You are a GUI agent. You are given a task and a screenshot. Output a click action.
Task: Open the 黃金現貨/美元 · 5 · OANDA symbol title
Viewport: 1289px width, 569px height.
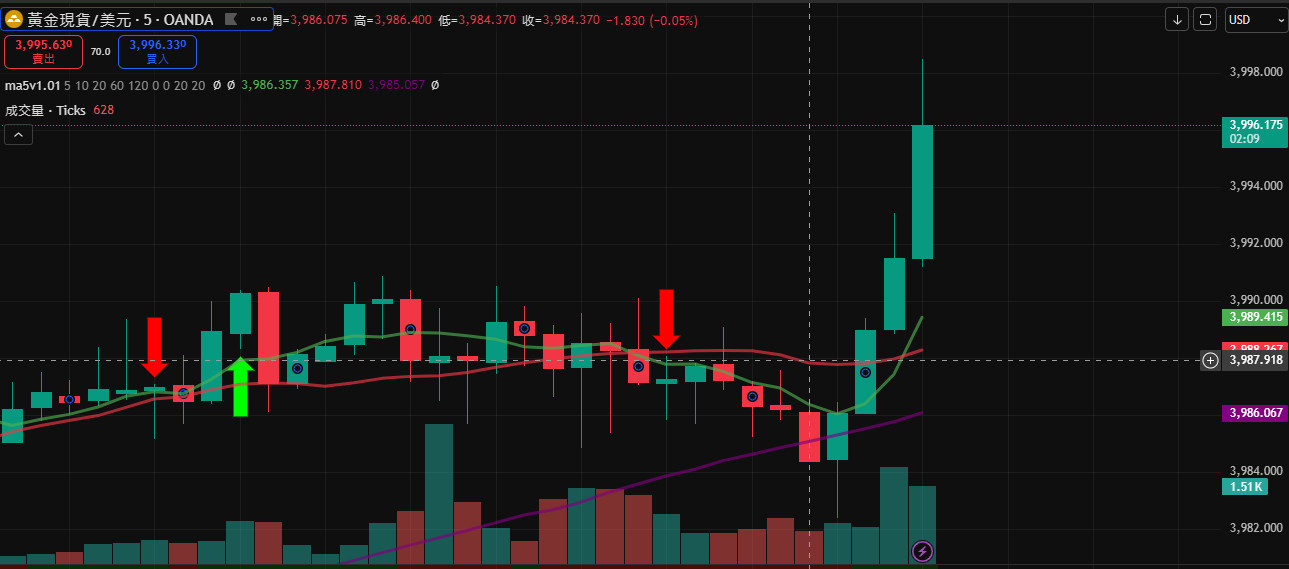(121, 19)
